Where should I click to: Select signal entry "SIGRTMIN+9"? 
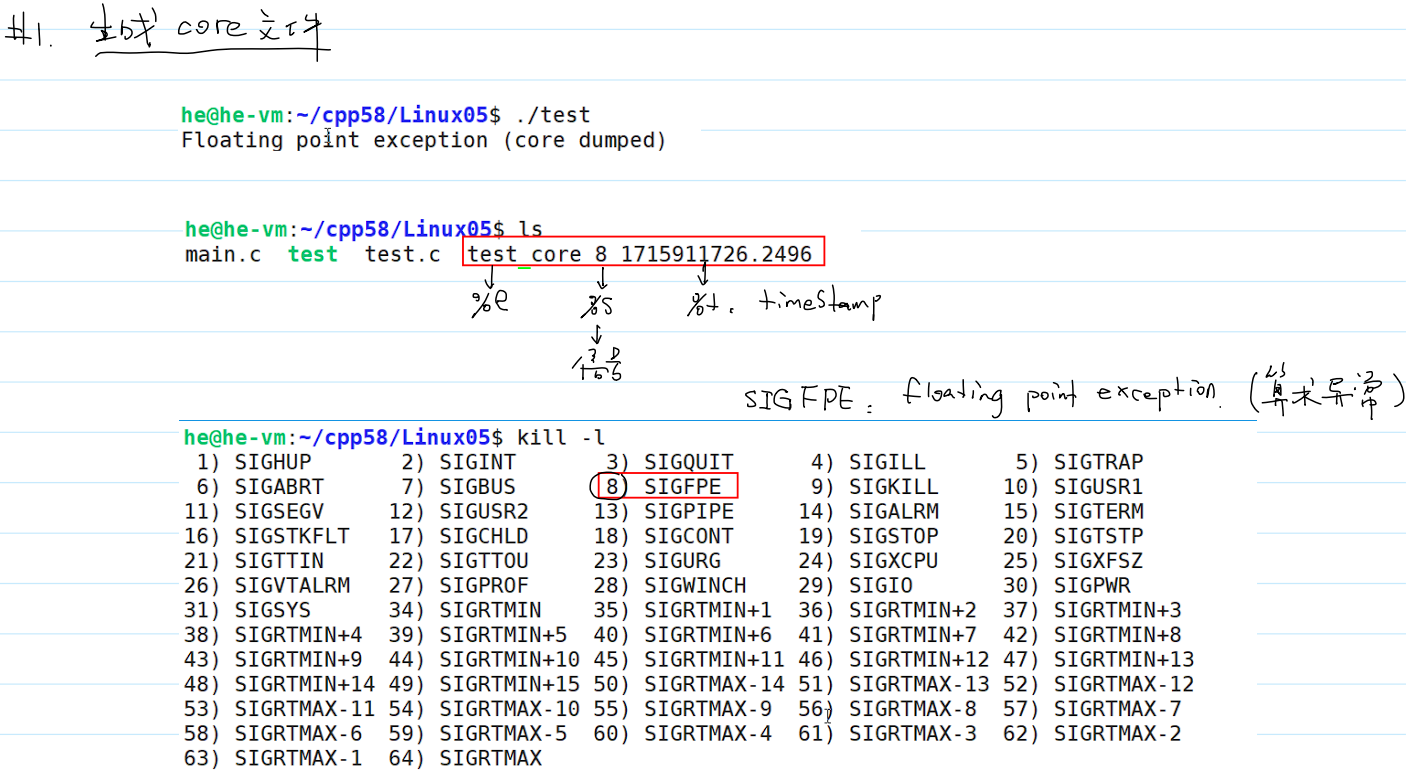pyautogui.click(x=299, y=659)
